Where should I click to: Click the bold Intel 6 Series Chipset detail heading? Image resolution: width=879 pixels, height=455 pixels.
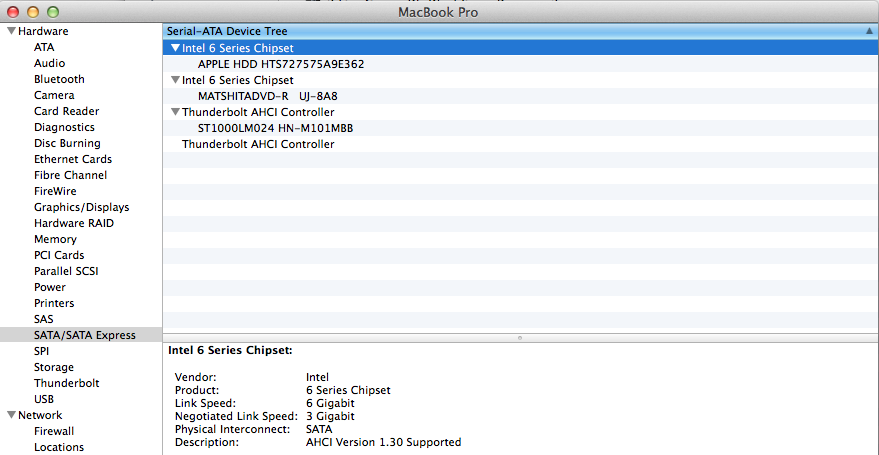tap(230, 351)
